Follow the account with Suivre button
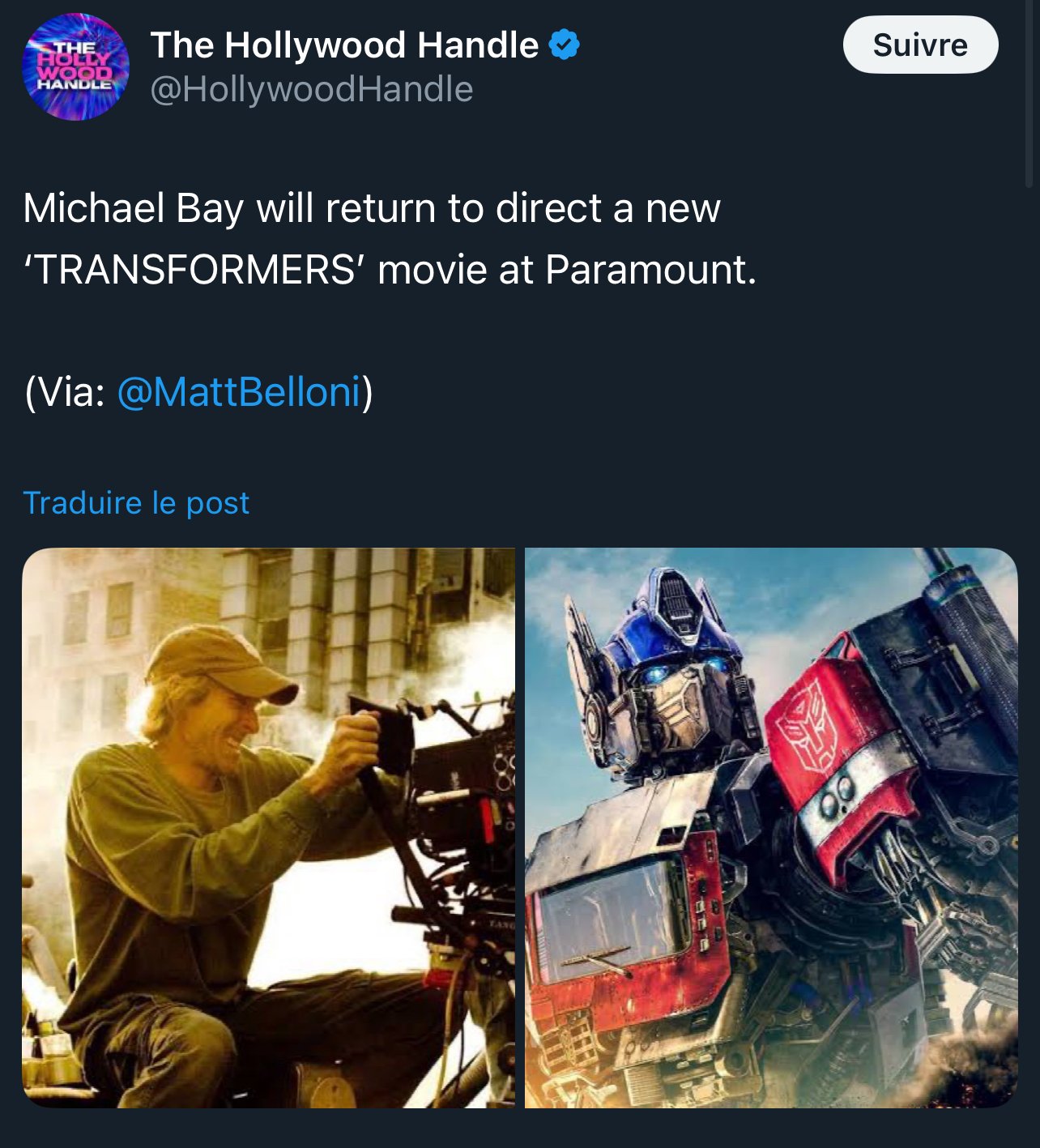 pos(920,45)
